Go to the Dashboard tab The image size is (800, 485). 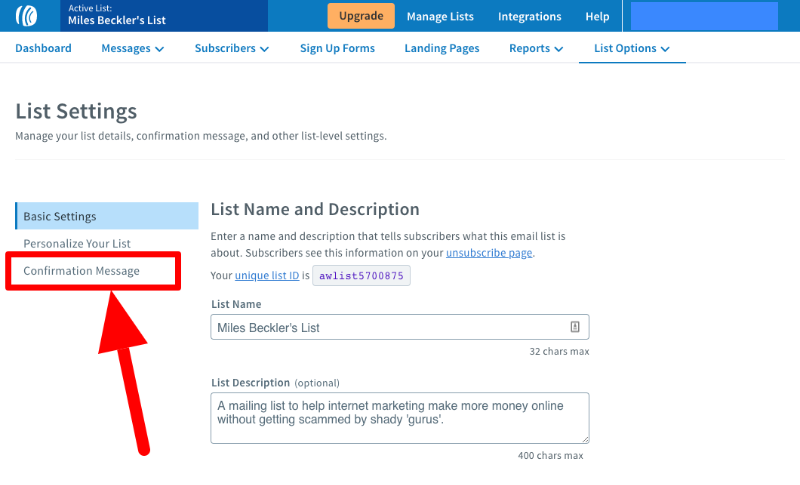43,48
